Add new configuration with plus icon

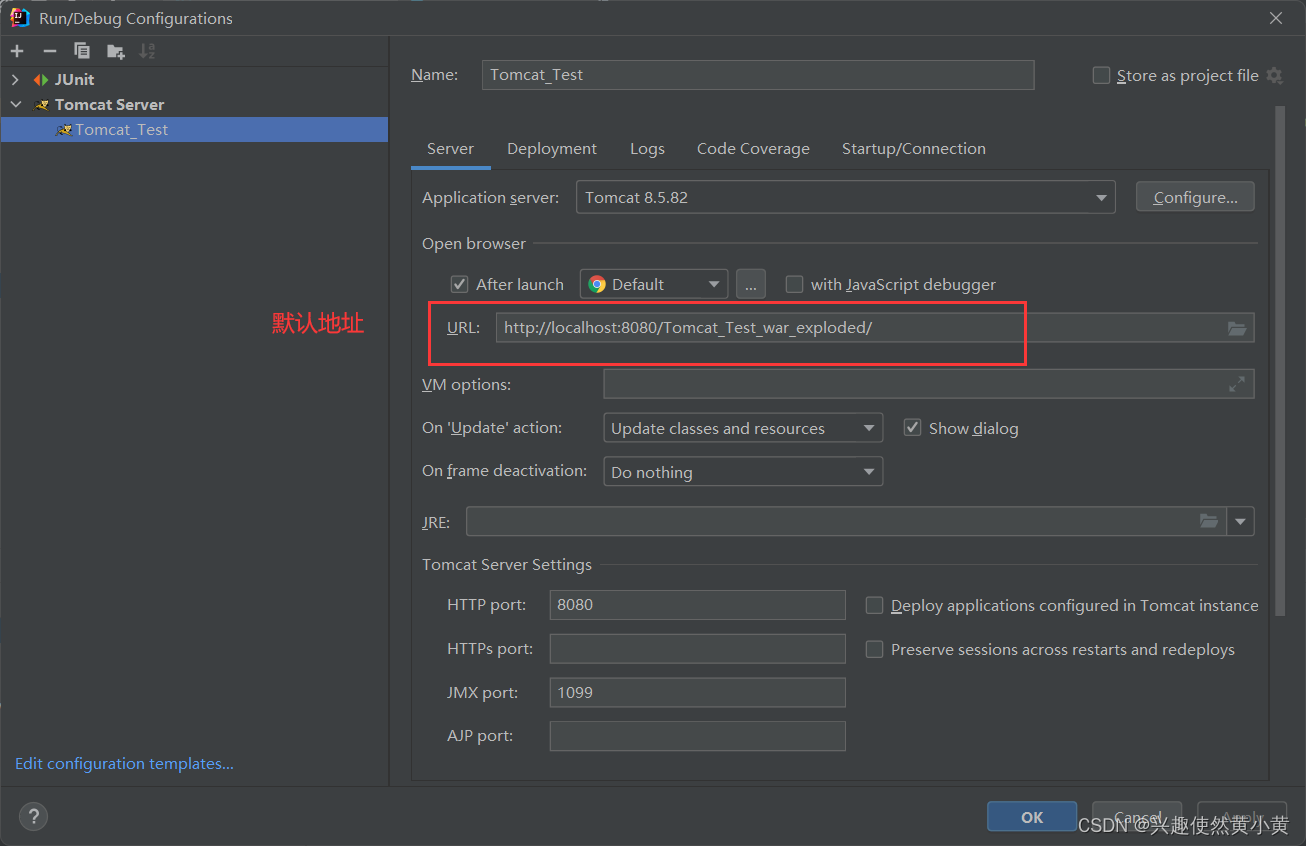(x=17, y=51)
